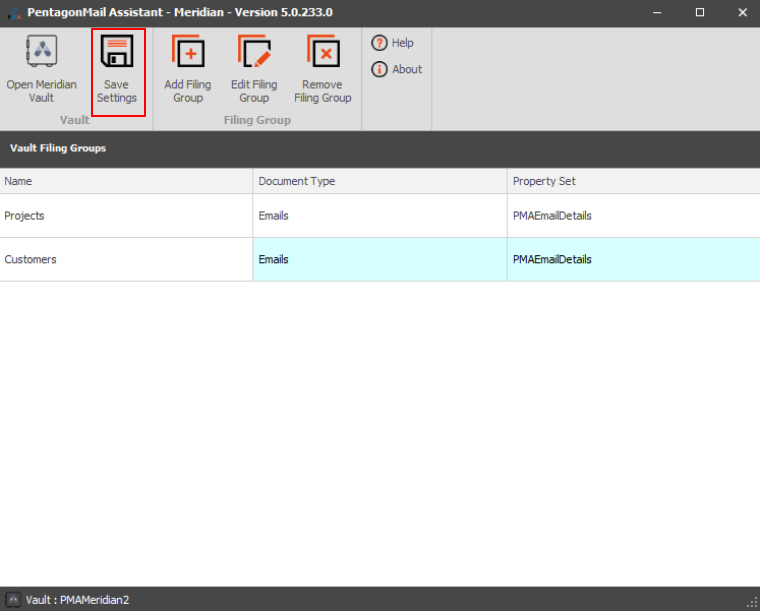Click the Emails cell in the Customers row
This screenshot has width=760, height=611.
(380, 259)
